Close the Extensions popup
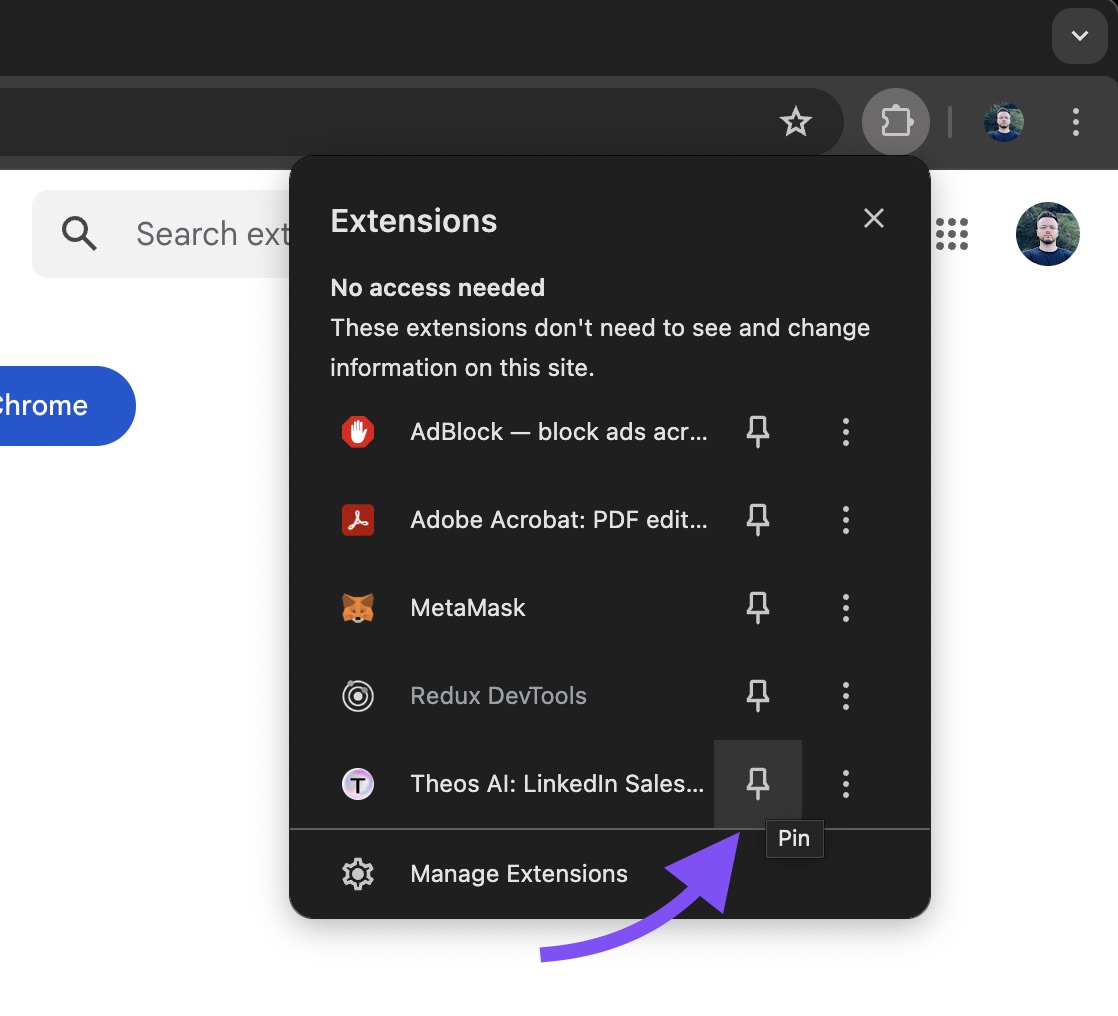 [x=873, y=218]
